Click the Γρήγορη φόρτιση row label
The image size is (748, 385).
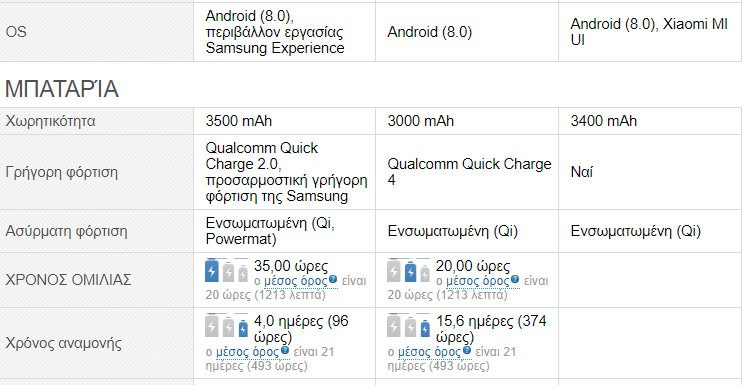tap(61, 172)
